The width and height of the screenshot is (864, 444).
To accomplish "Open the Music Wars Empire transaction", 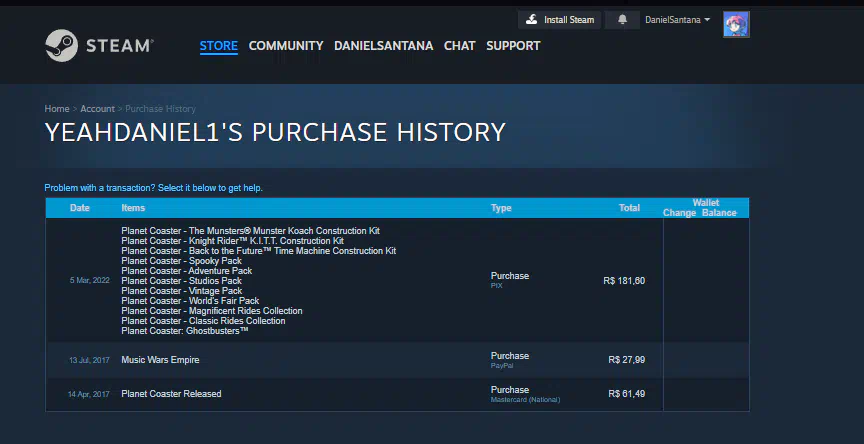I will pyautogui.click(x=397, y=360).
